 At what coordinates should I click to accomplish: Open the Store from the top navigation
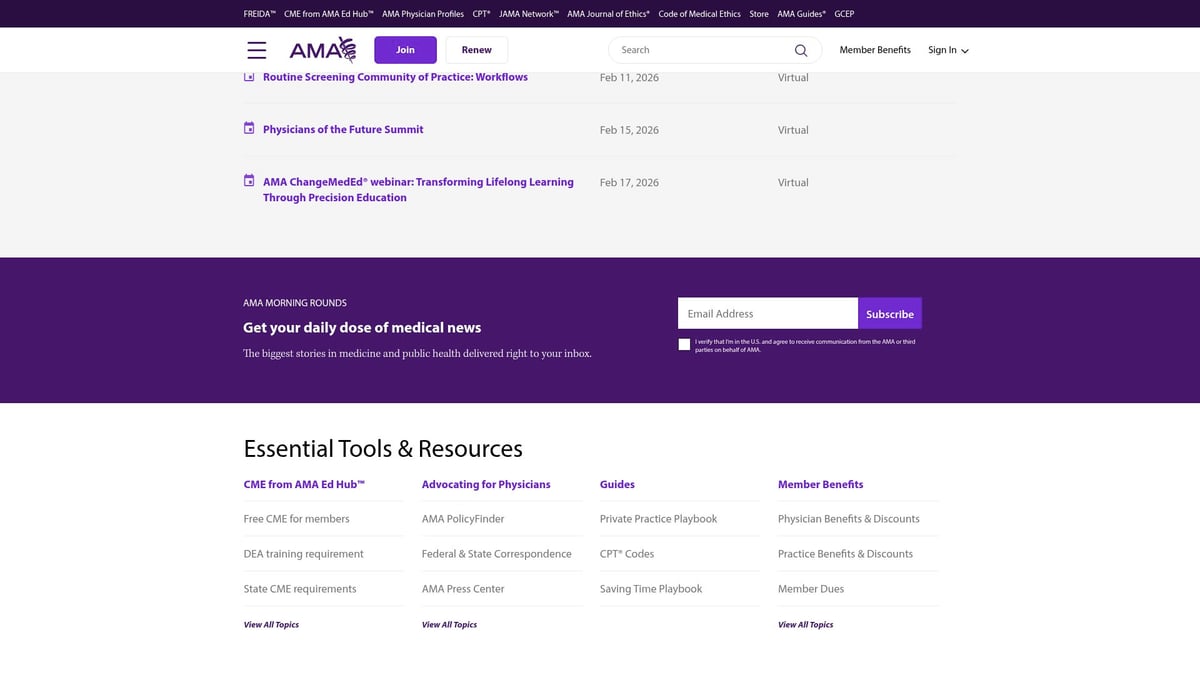click(759, 14)
